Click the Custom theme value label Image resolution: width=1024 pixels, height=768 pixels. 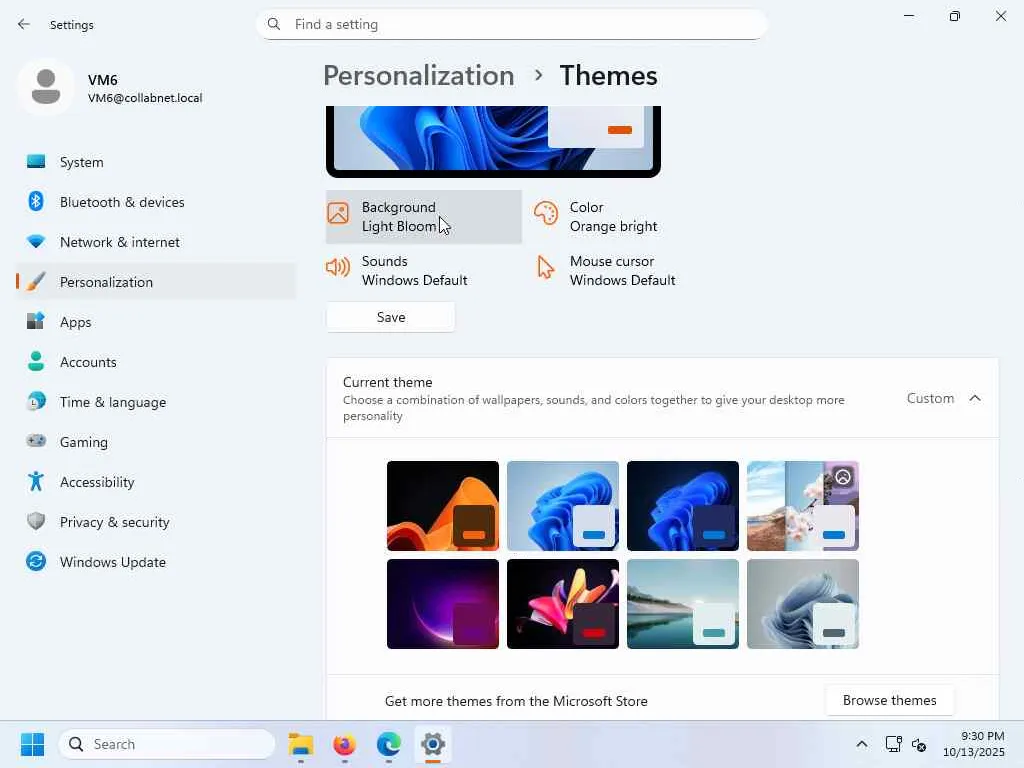pyautogui.click(x=930, y=398)
